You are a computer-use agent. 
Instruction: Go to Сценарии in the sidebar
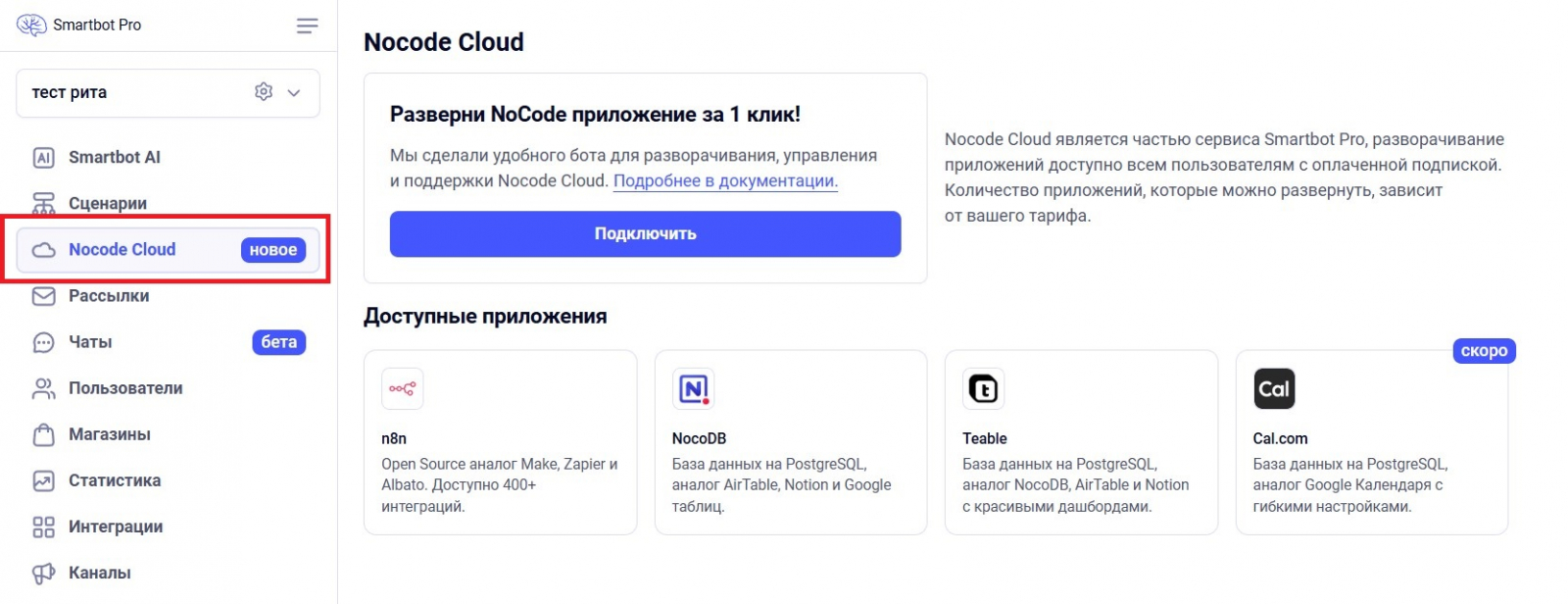coord(107,203)
